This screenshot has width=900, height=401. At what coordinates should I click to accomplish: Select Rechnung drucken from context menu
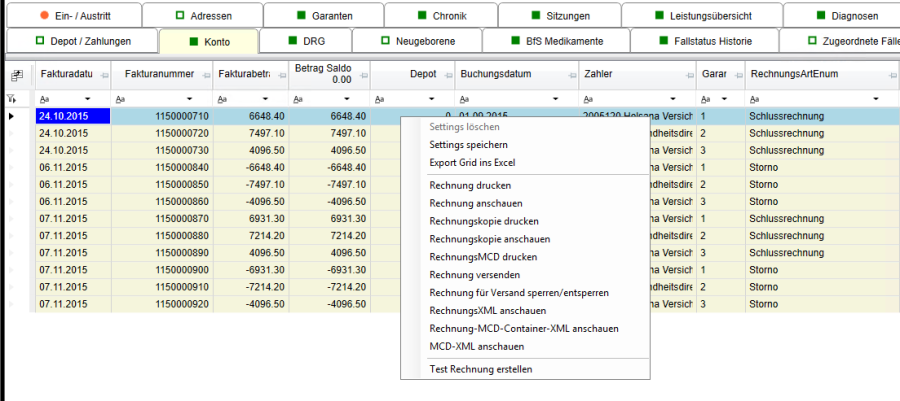470,186
